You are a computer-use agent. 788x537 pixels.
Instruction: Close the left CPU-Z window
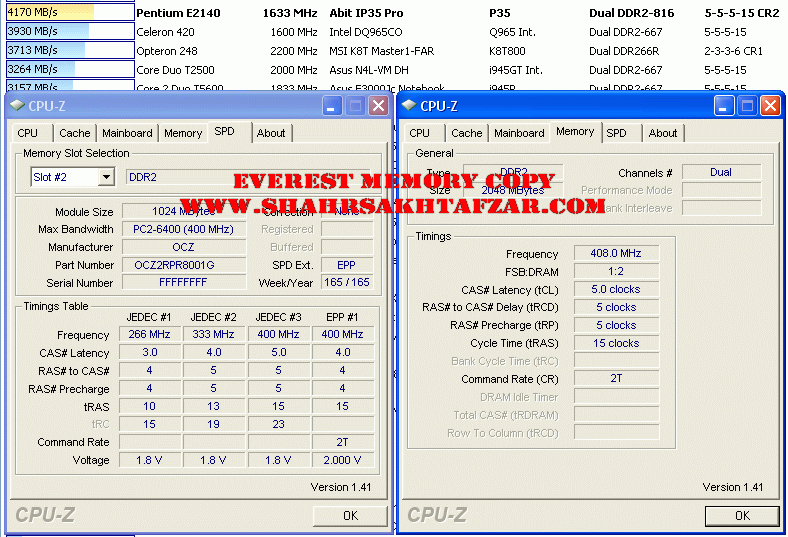point(378,106)
